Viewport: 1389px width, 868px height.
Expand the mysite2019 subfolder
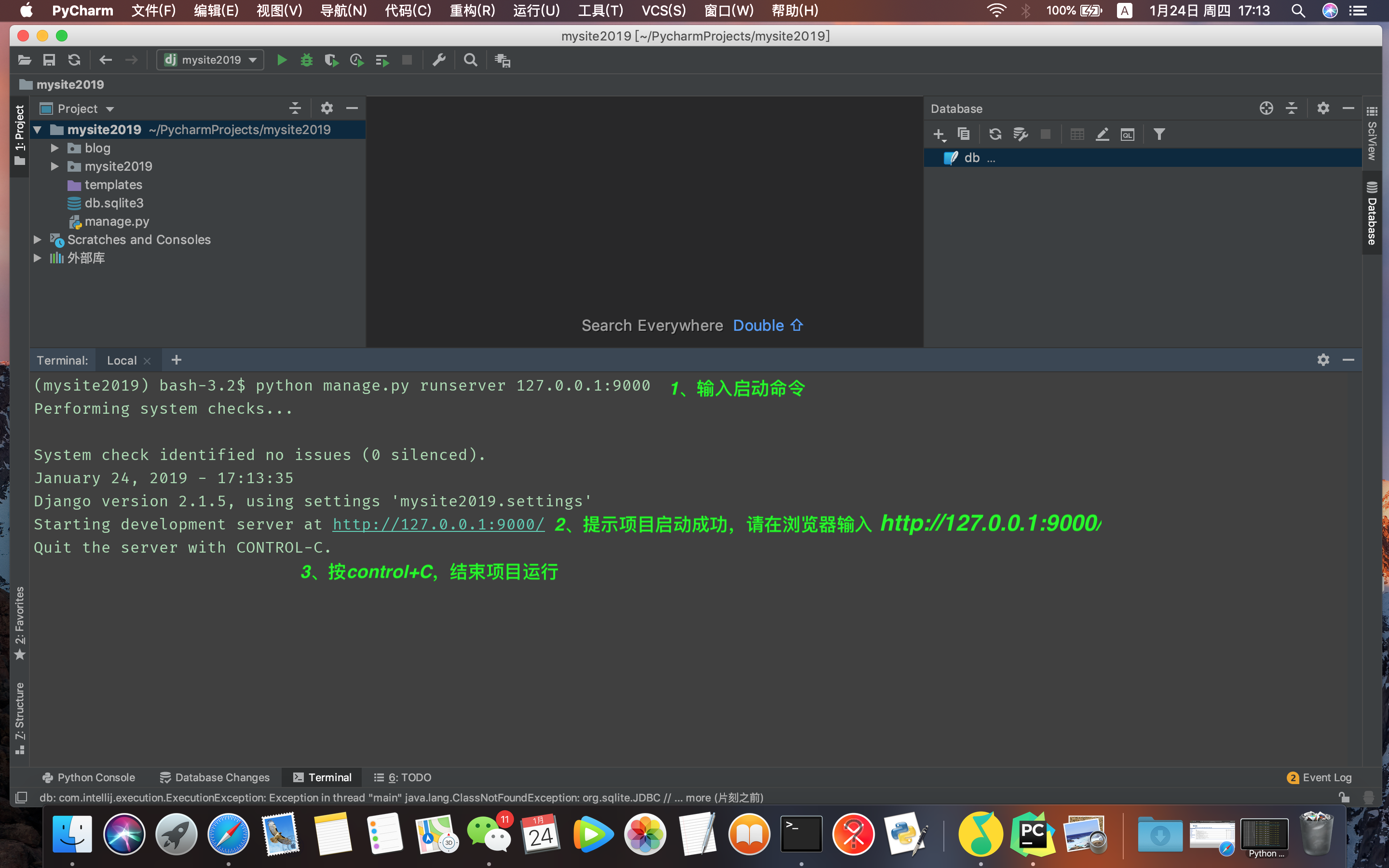54,166
